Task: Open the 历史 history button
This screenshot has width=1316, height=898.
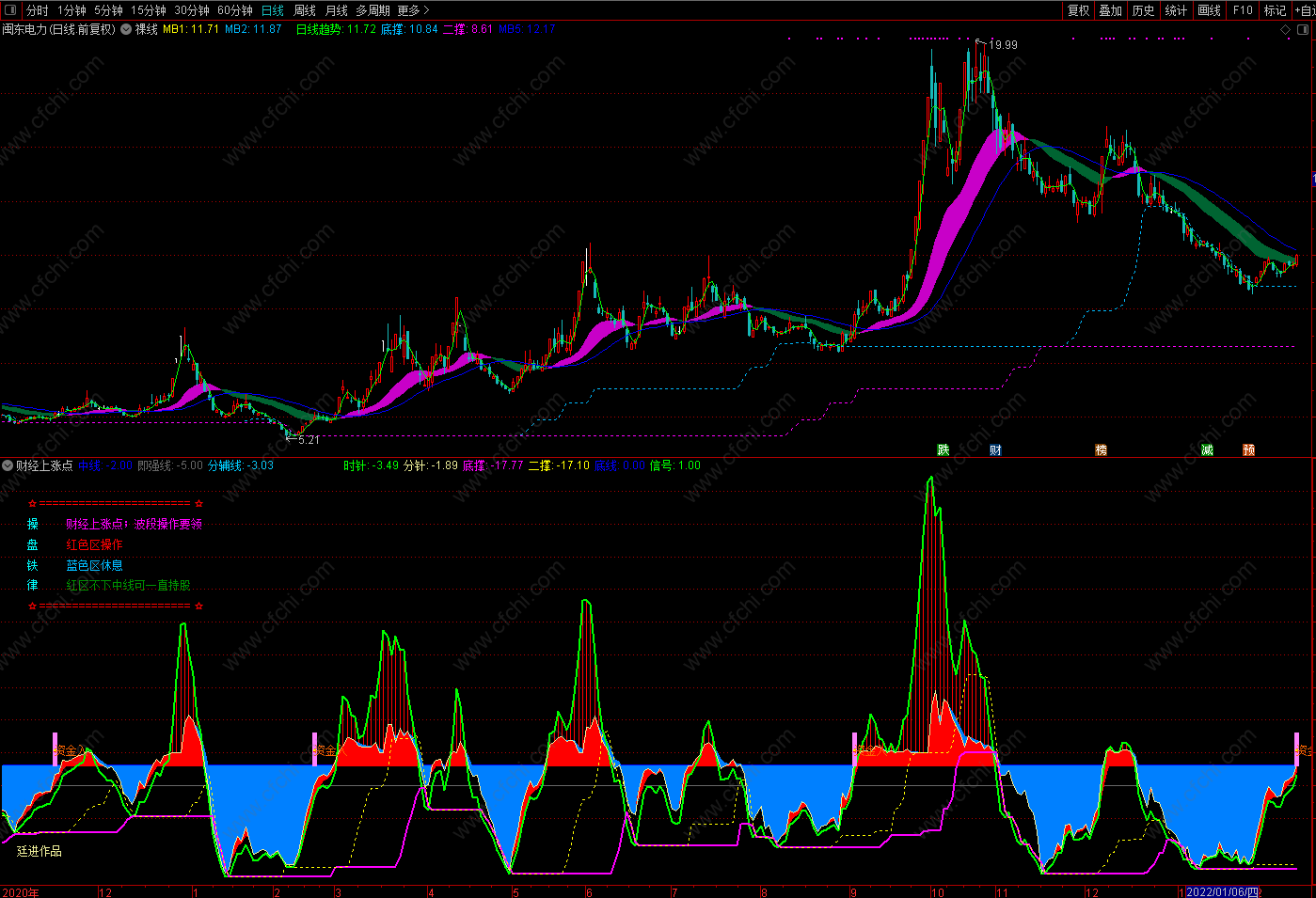Action: 1144,10
